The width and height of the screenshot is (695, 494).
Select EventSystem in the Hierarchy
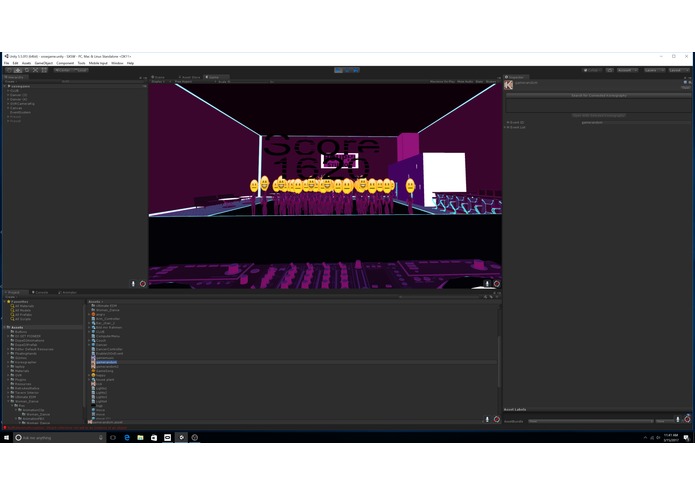[x=20, y=113]
